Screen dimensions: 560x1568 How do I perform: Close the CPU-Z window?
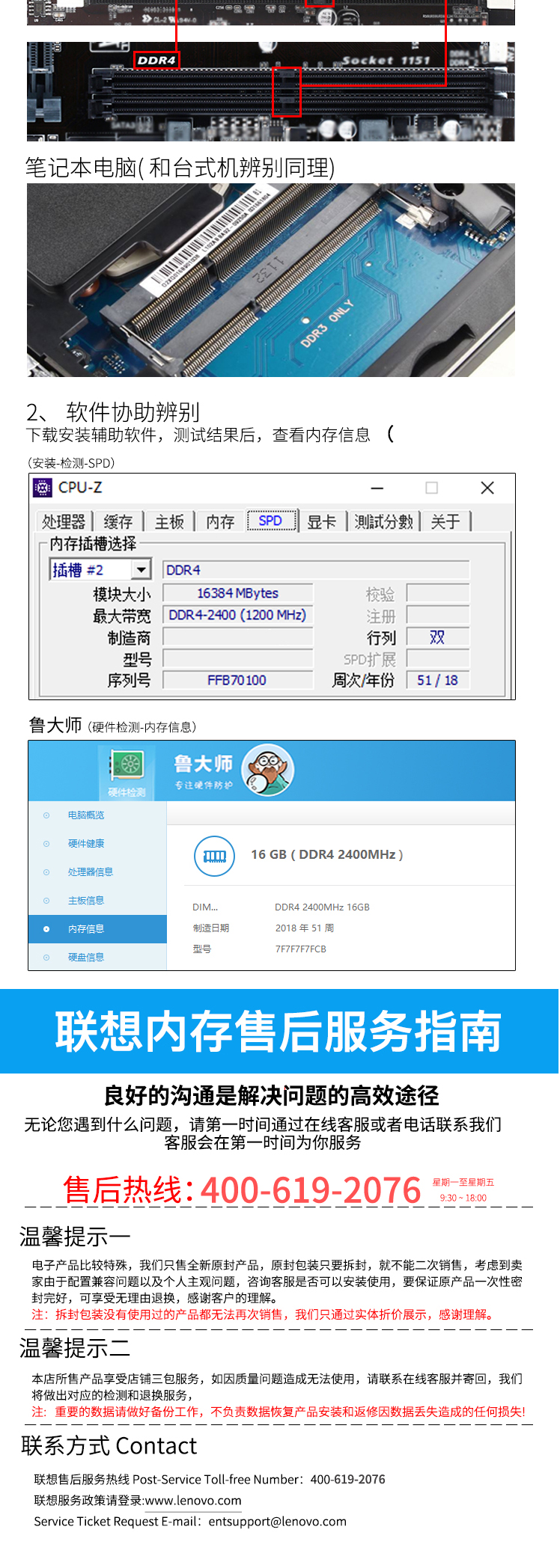click(487, 488)
